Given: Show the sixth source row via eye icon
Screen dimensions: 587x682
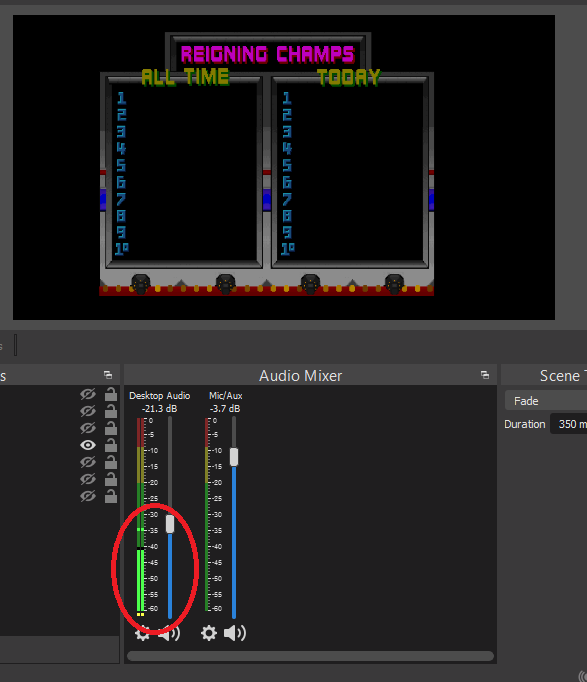Looking at the screenshot, I should [x=88, y=479].
